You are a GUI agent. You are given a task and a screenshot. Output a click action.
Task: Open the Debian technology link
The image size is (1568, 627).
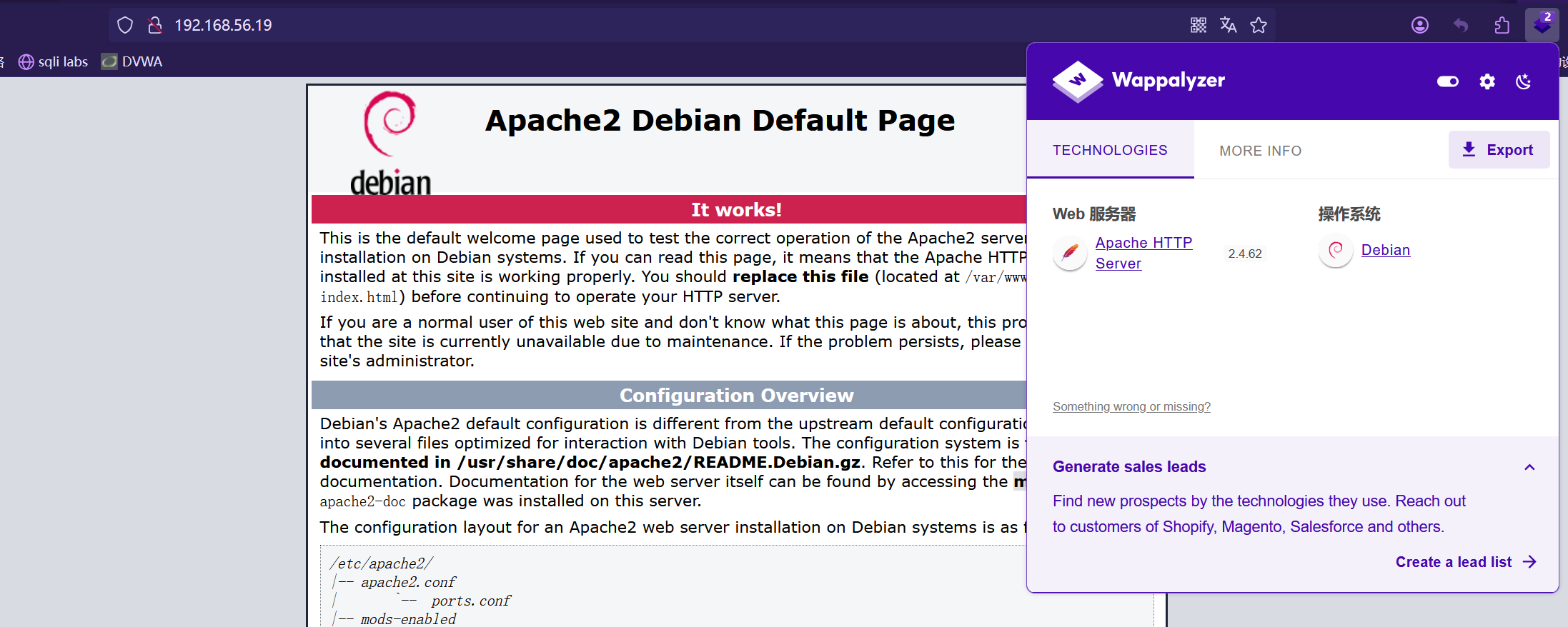(1385, 250)
